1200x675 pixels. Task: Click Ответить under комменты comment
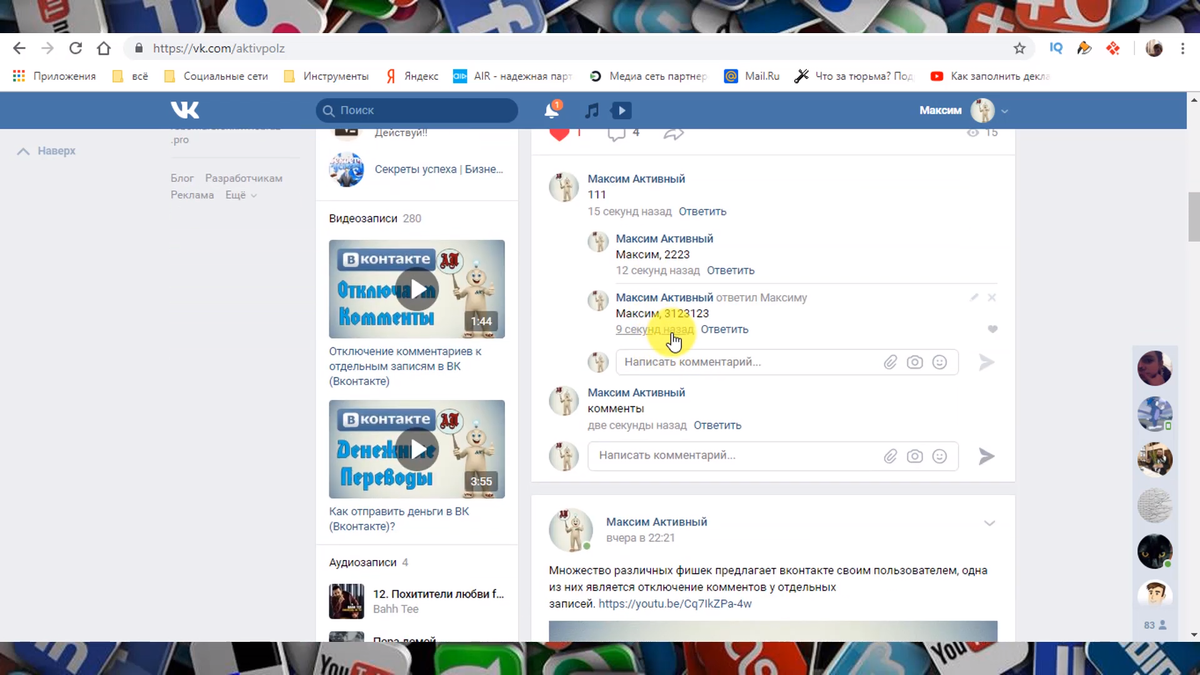tap(717, 425)
